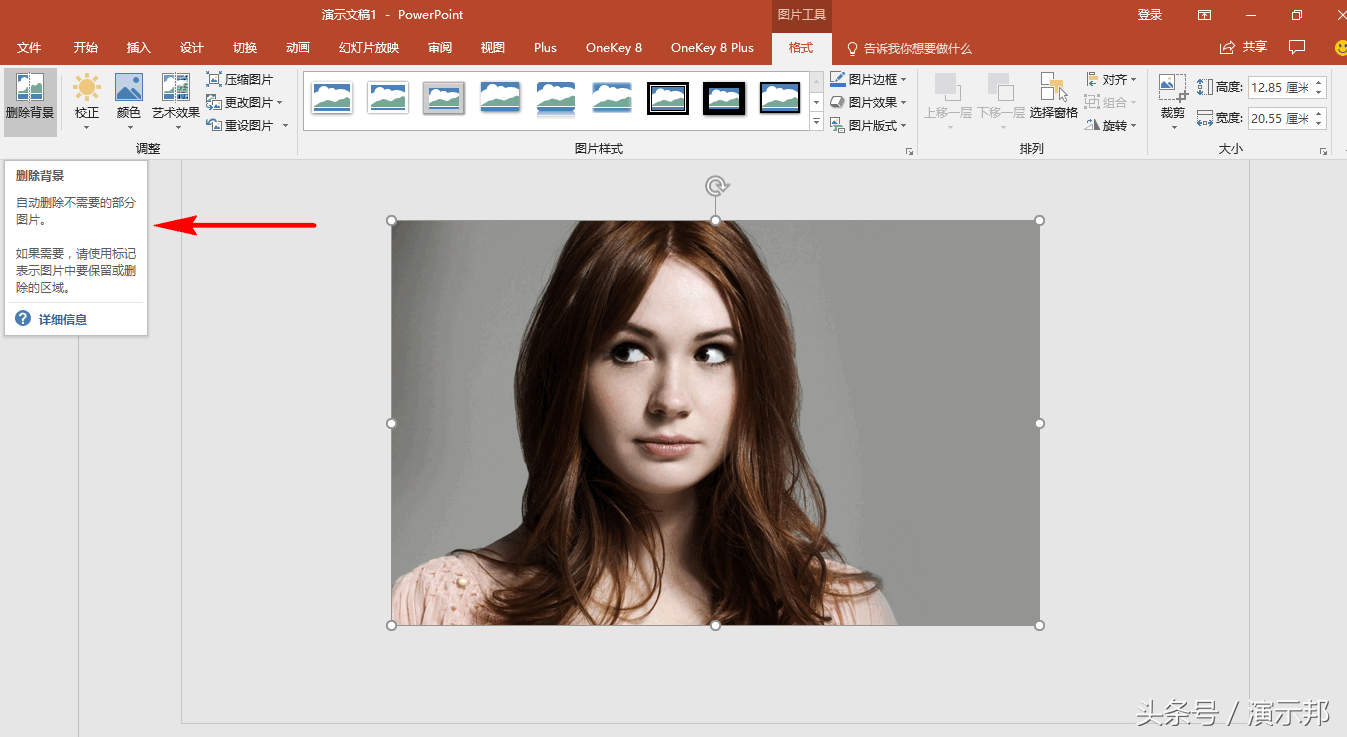
Task: Switch to the 插入 ribbon tab
Action: tap(139, 48)
